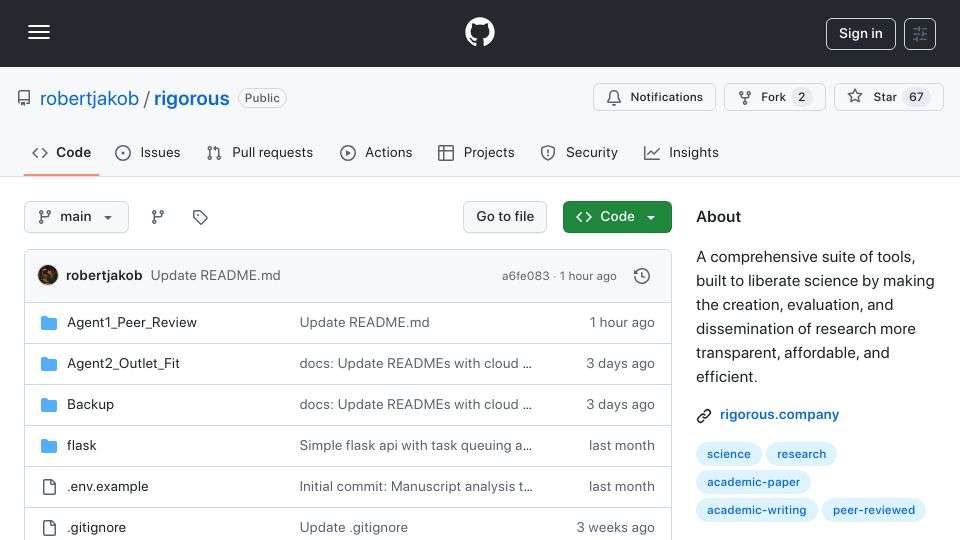Go to the GitHub logo homepage

(x=479, y=32)
